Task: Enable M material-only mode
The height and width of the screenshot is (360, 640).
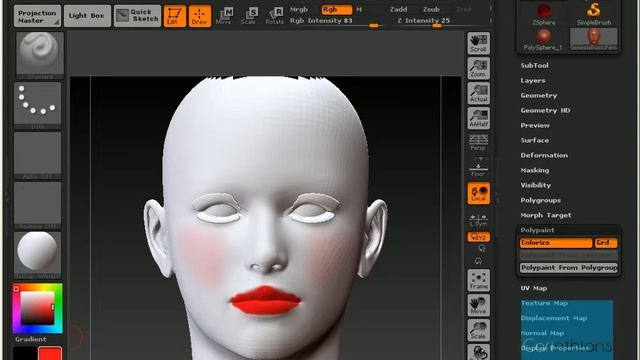Action: tap(359, 9)
